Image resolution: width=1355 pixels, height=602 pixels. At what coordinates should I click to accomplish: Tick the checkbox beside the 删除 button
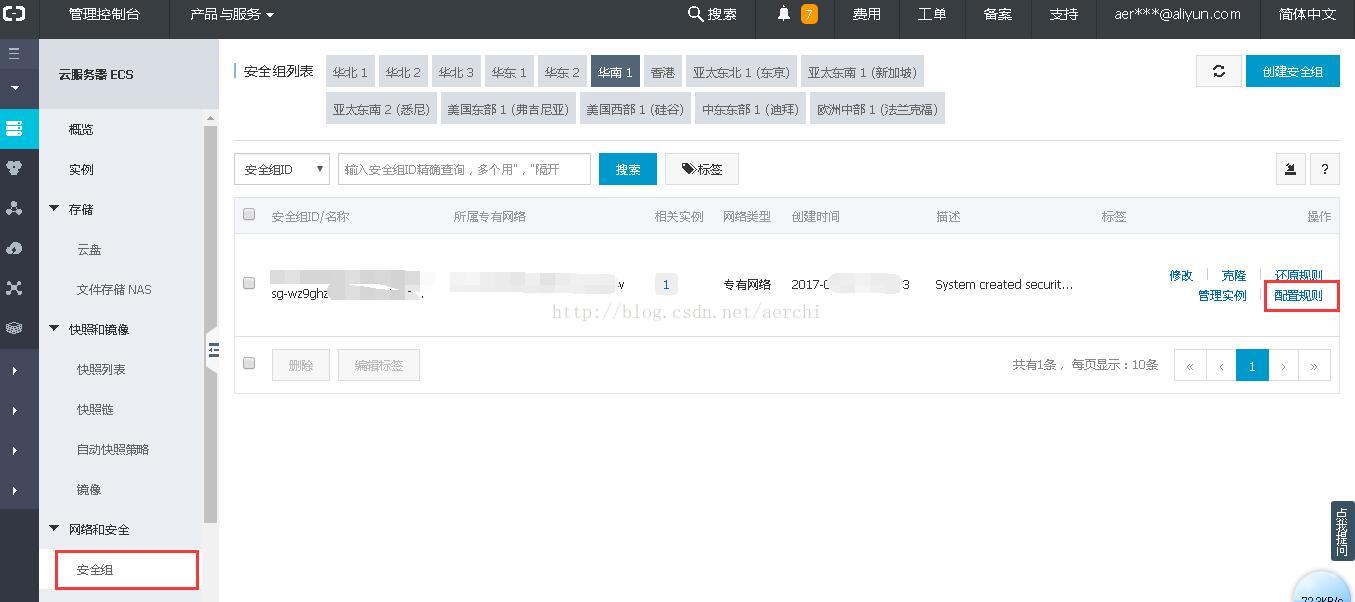[249, 363]
